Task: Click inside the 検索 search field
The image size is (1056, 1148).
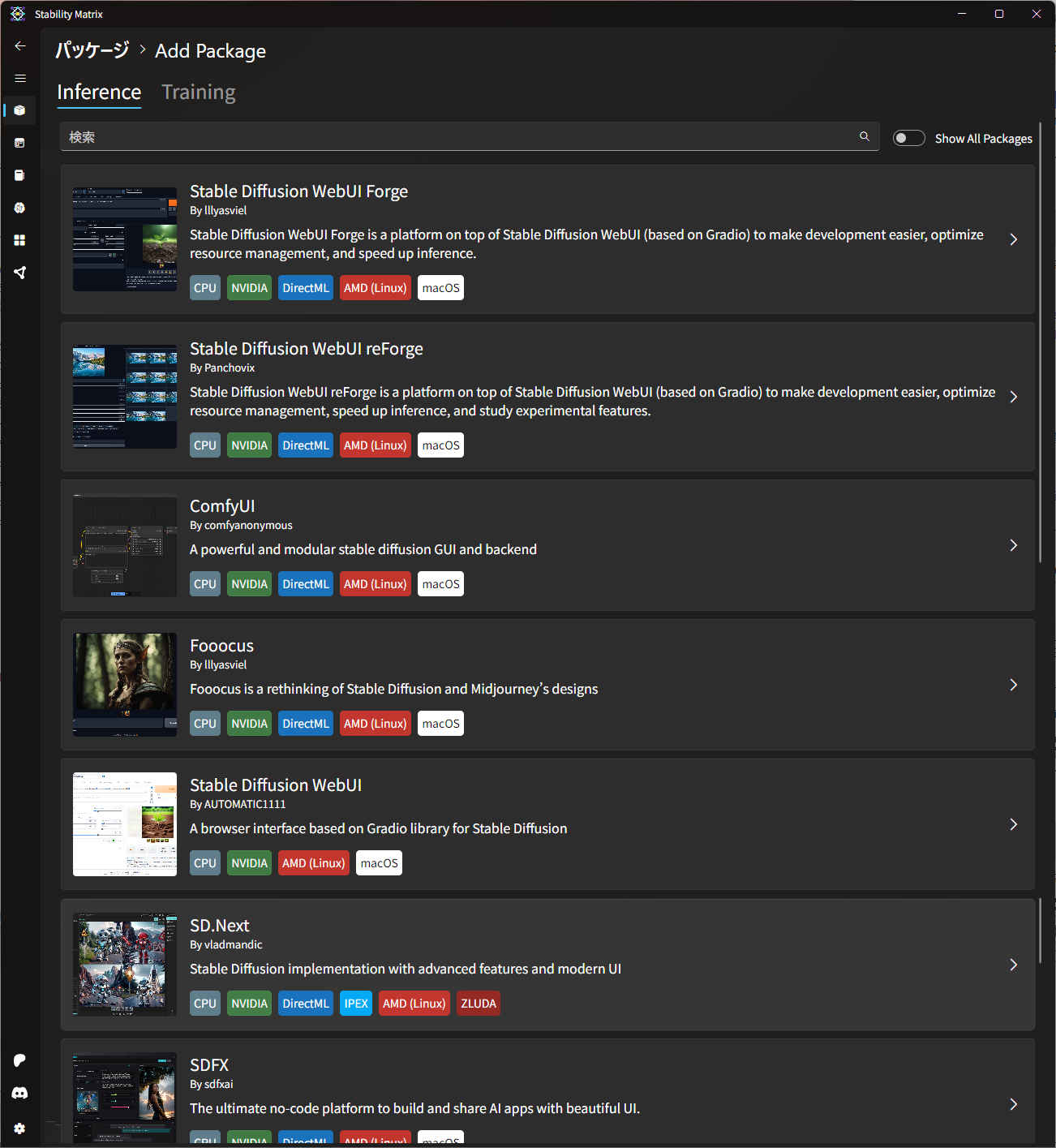Action: (x=454, y=137)
